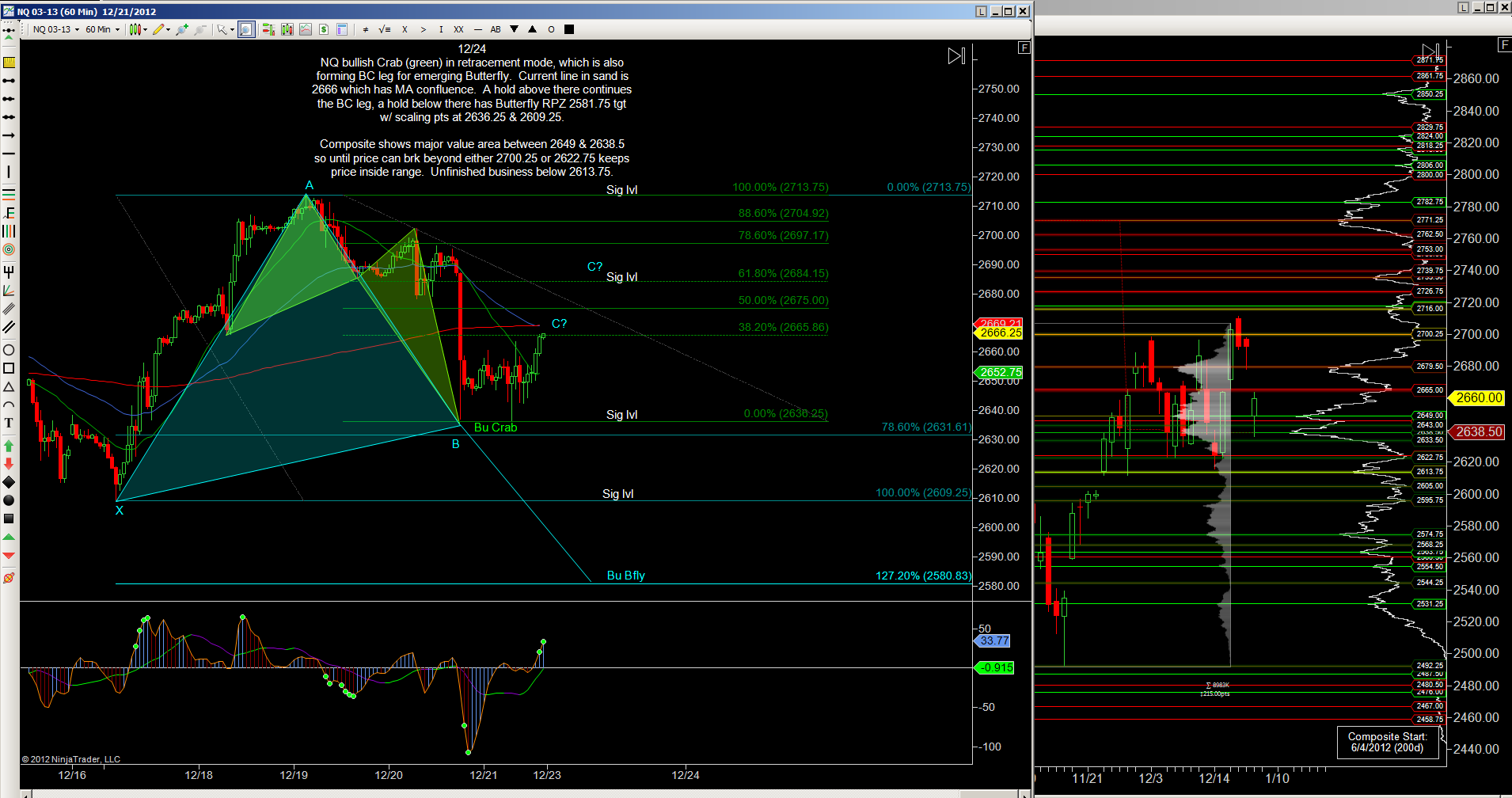Toggle the F button on right chart
The image size is (1512, 798).
[1504, 45]
